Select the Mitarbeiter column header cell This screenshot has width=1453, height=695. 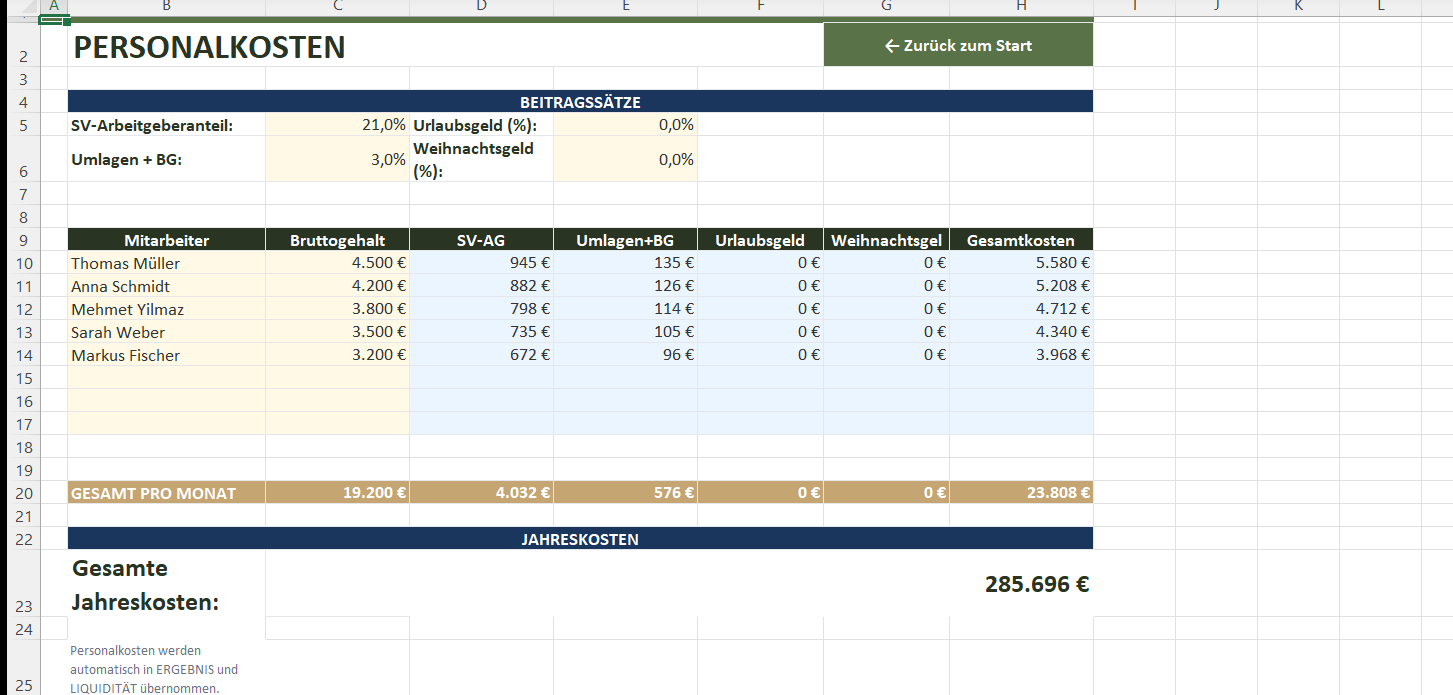point(166,240)
